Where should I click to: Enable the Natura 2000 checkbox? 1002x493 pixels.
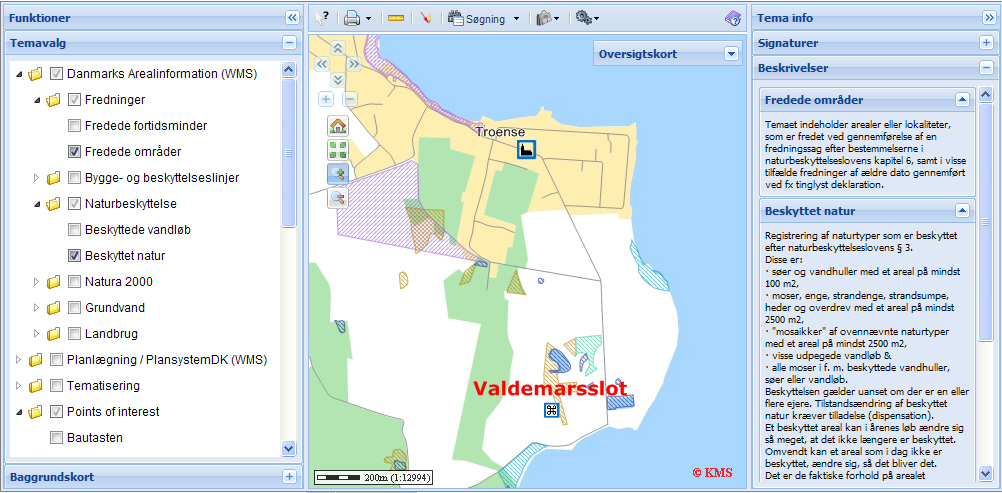[74, 282]
